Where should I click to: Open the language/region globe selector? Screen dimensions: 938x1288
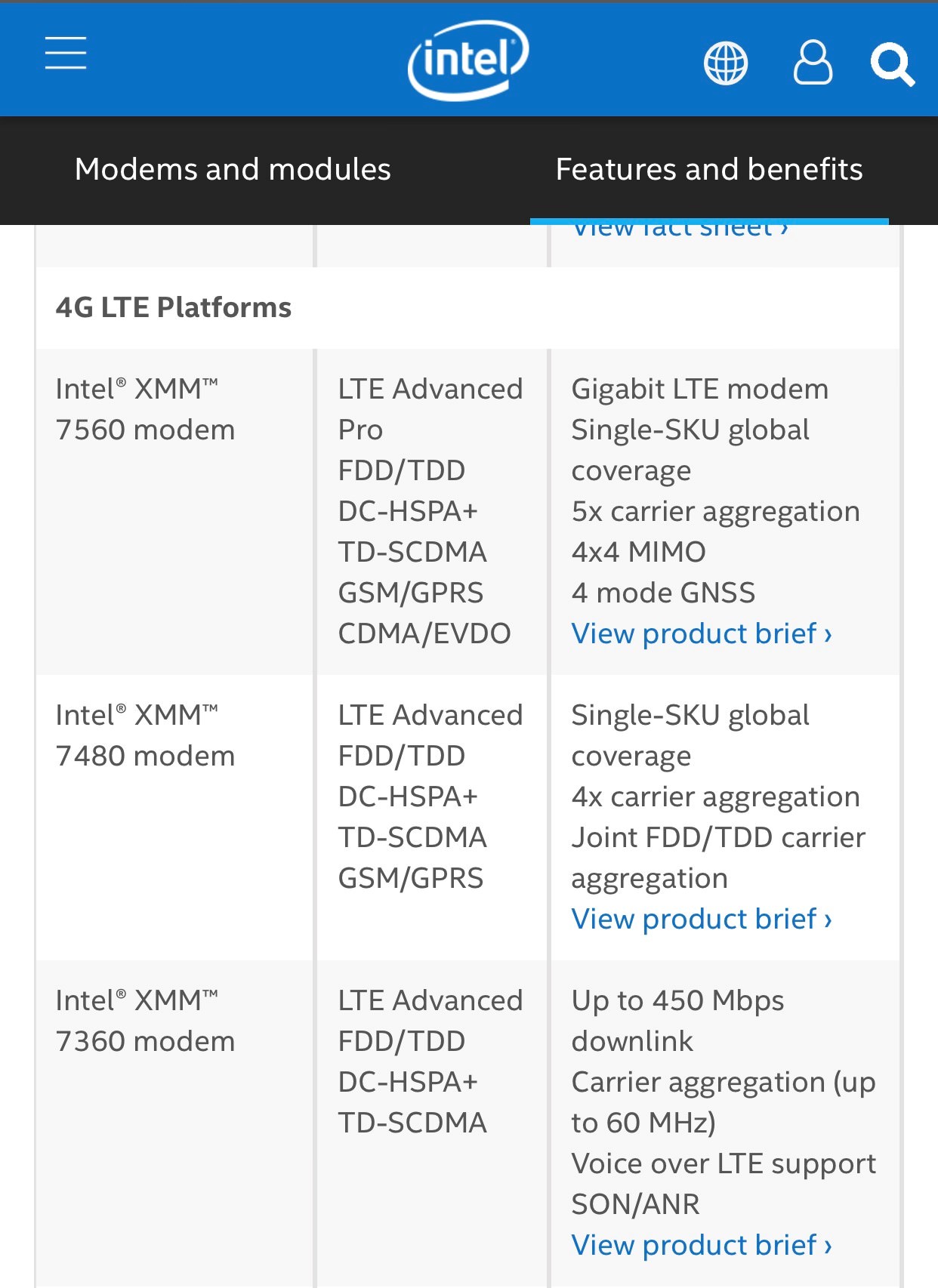tap(725, 63)
